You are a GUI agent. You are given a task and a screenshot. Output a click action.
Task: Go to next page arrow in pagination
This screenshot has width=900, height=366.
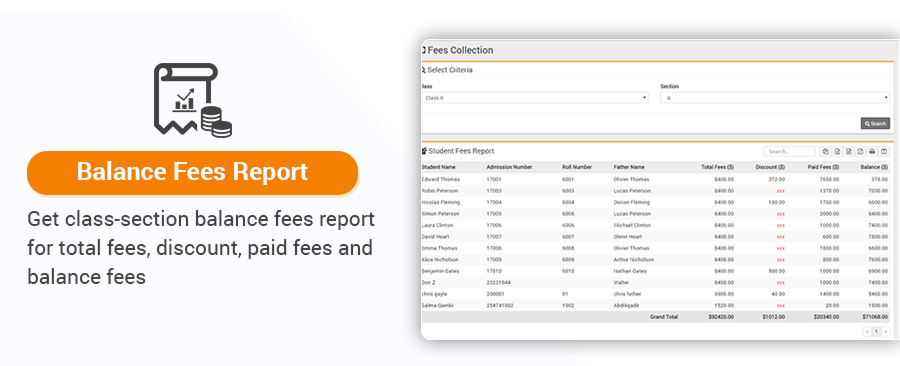pos(886,332)
